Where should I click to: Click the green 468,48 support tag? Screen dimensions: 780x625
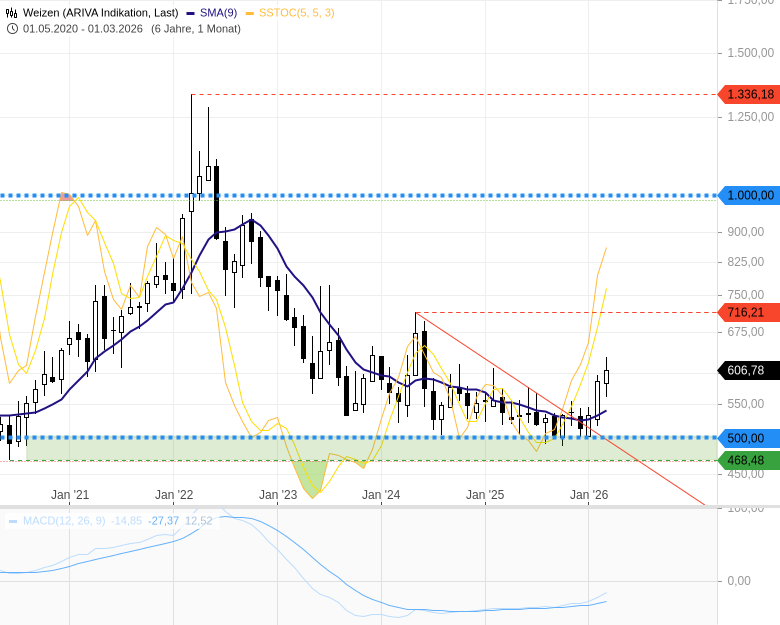749,460
